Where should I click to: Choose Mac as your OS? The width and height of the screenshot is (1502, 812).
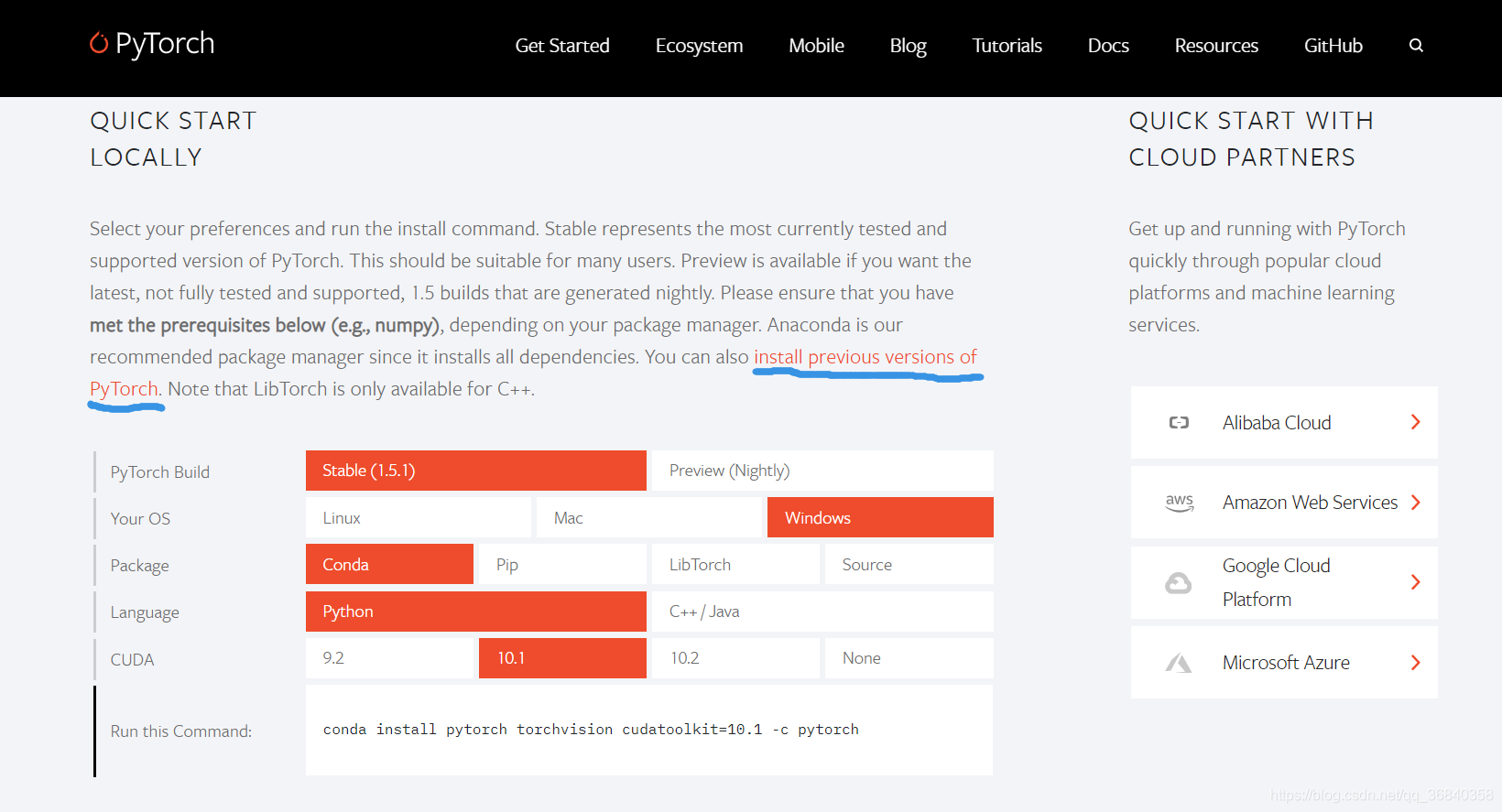coord(649,517)
